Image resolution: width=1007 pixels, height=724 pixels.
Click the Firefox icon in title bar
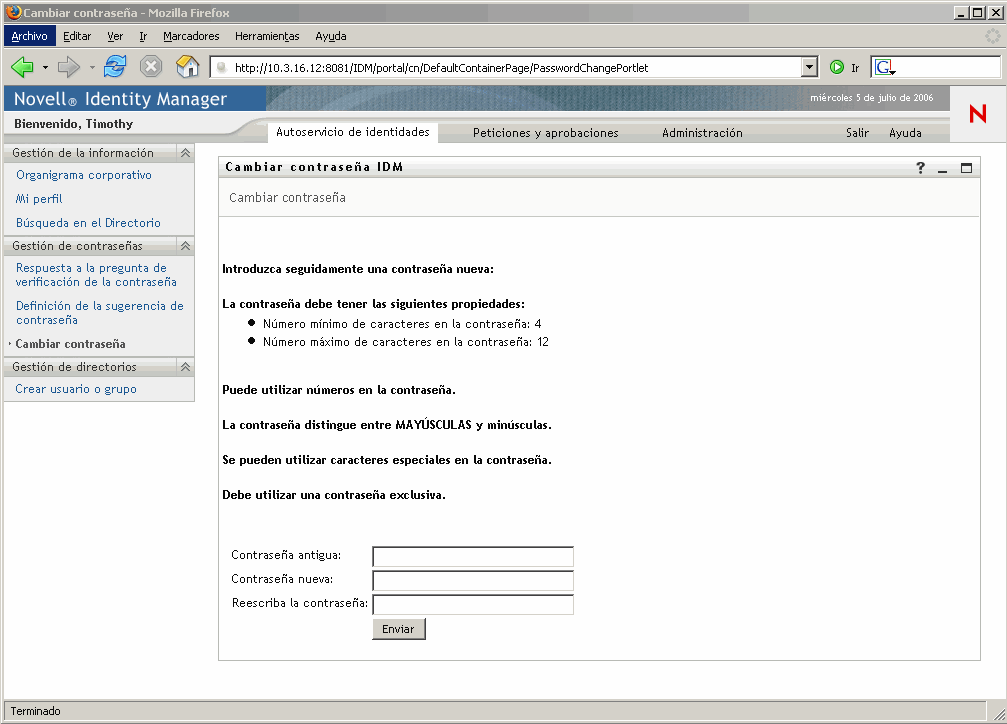pos(13,12)
